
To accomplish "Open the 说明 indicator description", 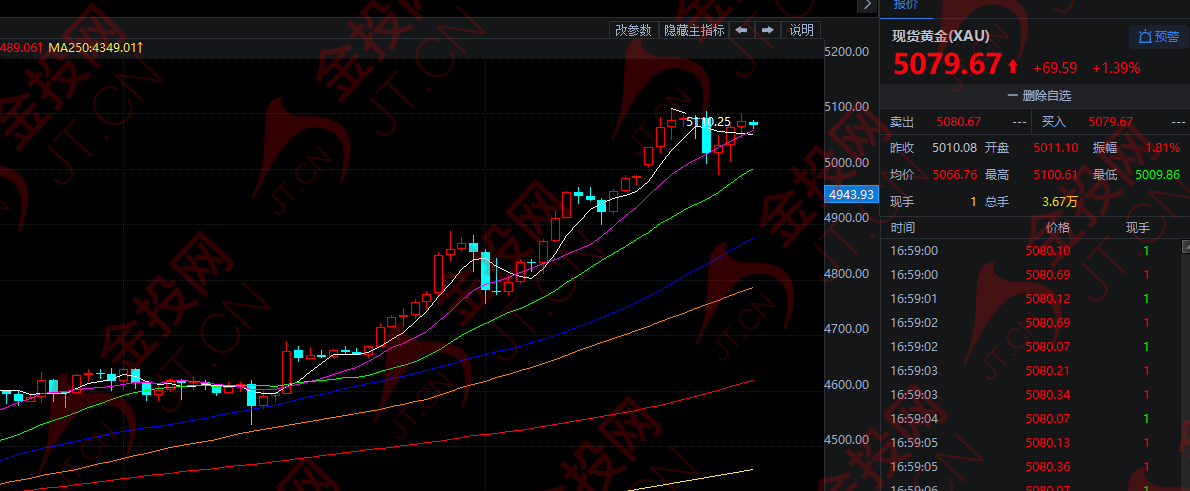I will tap(801, 30).
